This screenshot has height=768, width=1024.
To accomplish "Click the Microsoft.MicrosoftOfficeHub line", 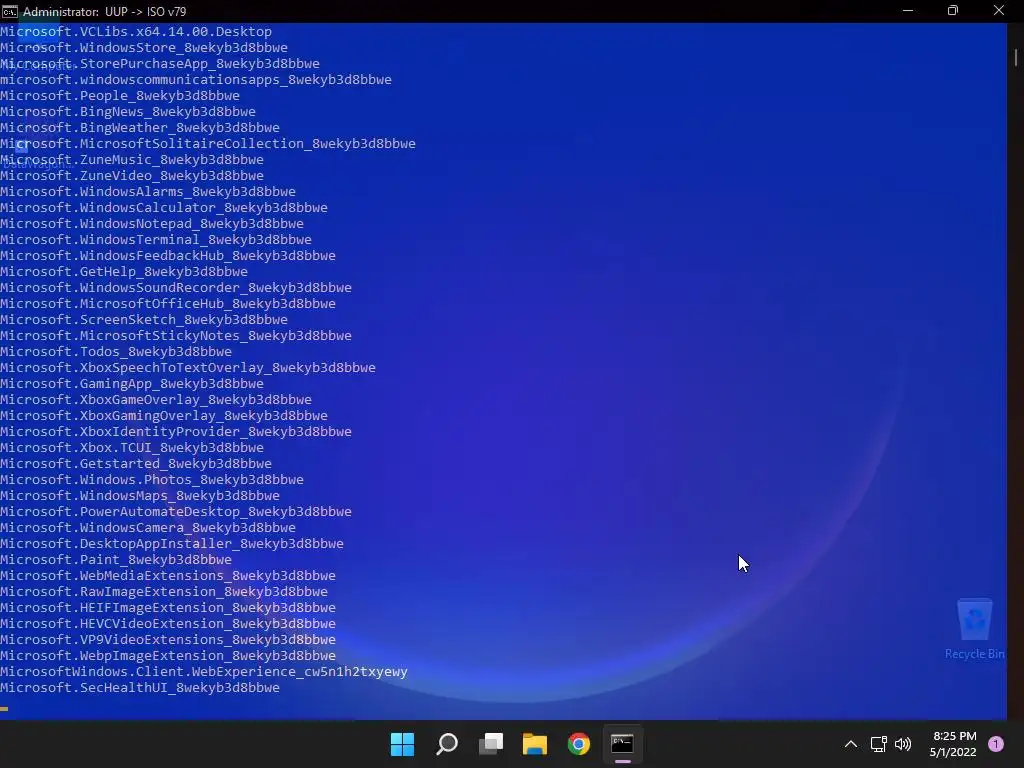I will (168, 304).
